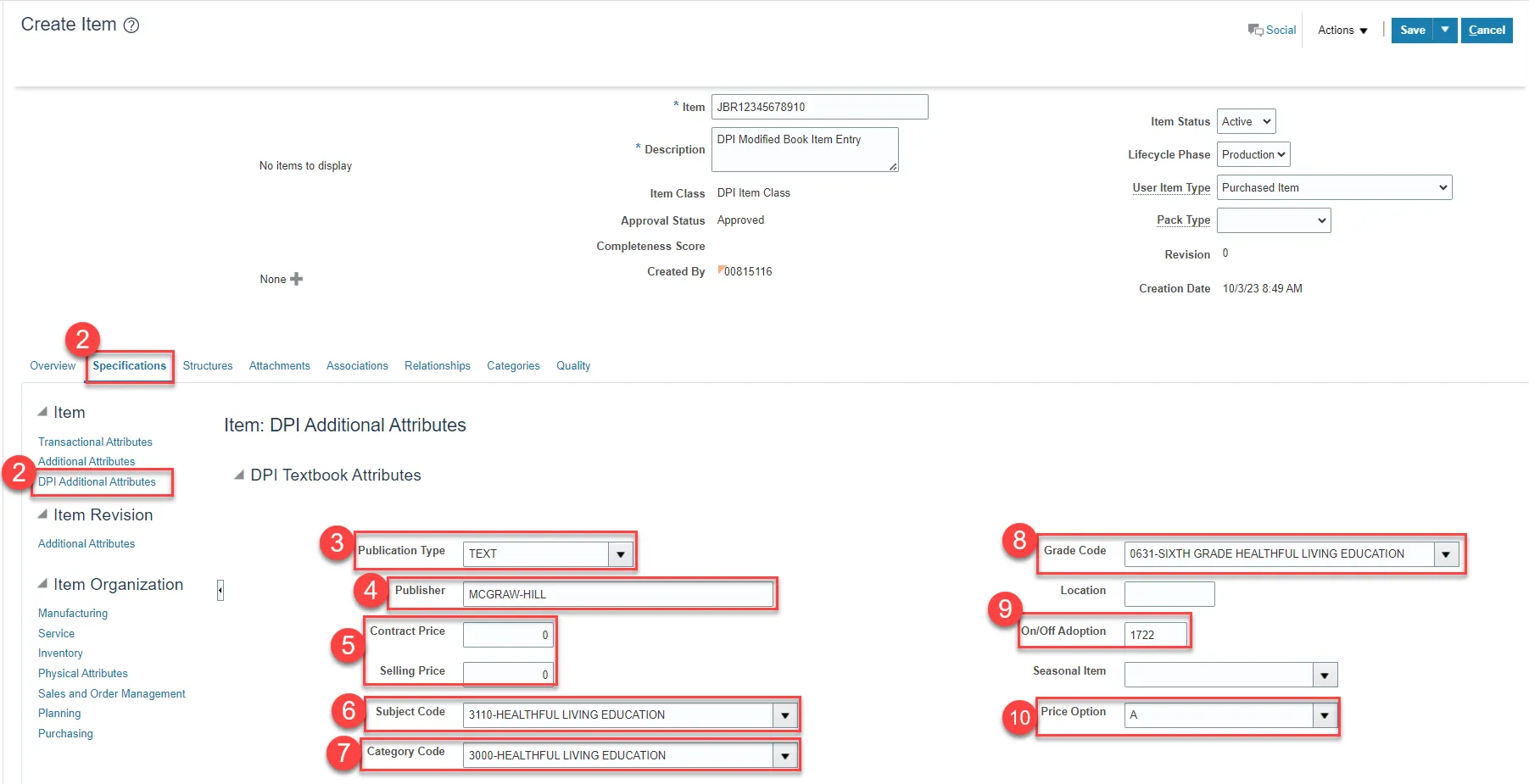Click into the Publisher text field

pos(617,594)
